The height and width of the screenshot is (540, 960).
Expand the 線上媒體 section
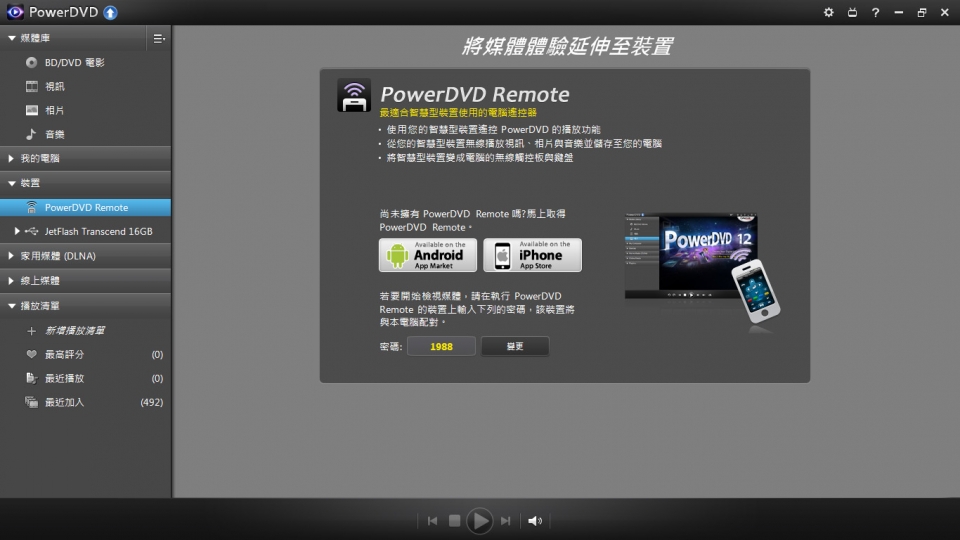[x=11, y=280]
